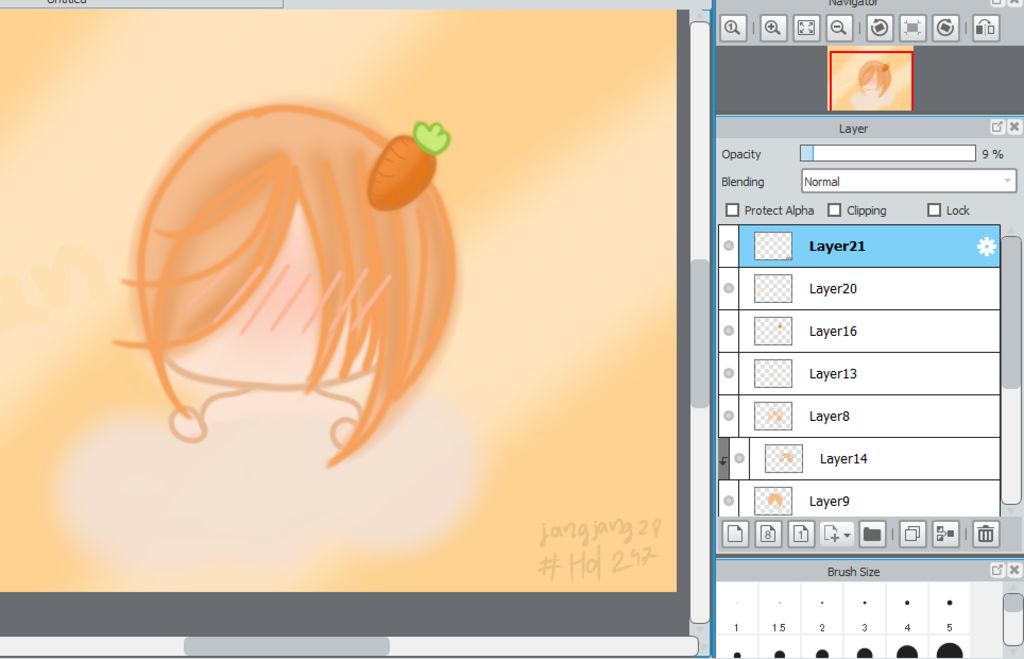
Task: Create a new 8-bit layer
Action: (x=768, y=534)
